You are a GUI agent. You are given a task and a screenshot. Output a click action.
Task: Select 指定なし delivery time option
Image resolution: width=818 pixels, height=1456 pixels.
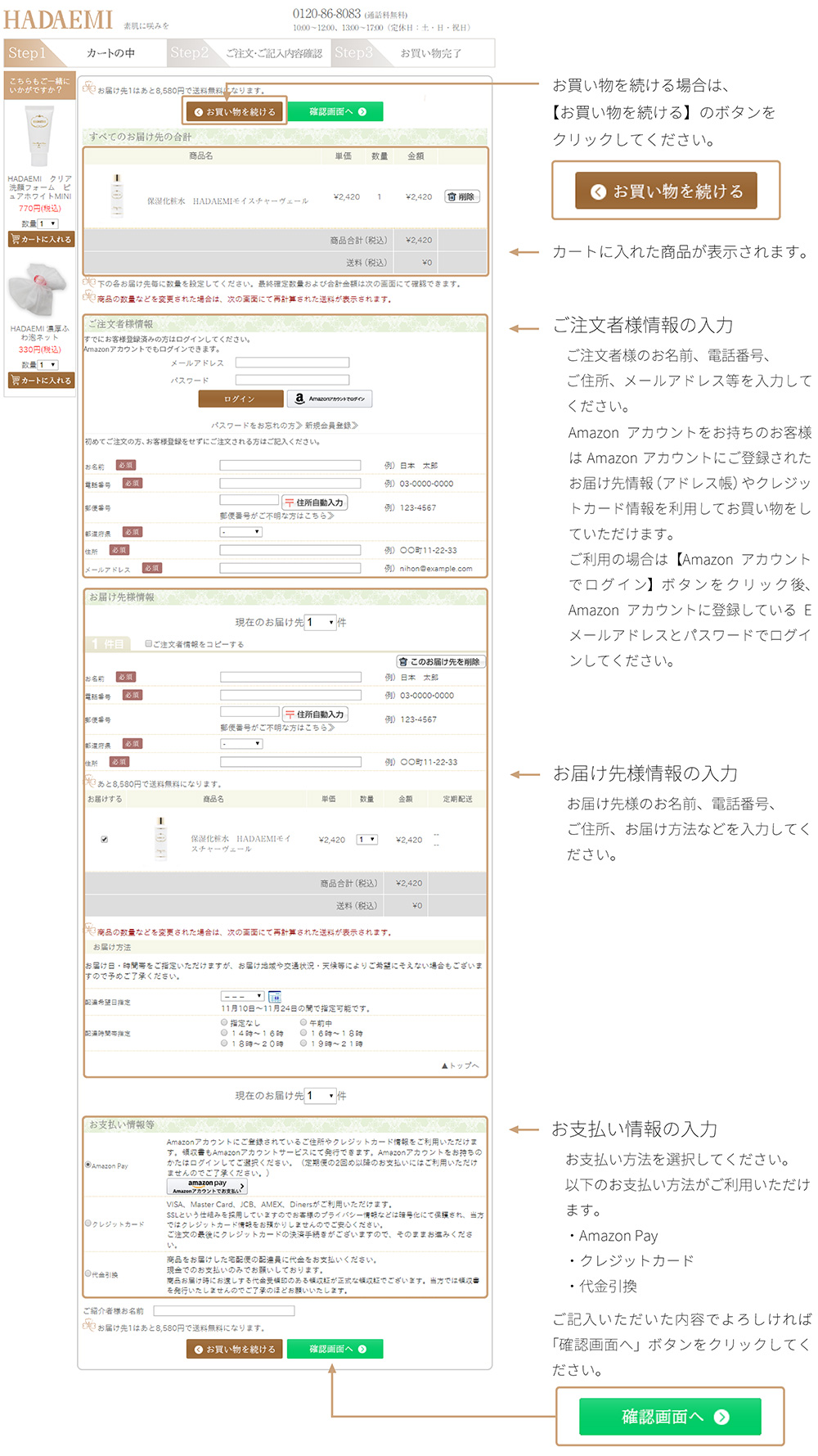coord(224,1022)
